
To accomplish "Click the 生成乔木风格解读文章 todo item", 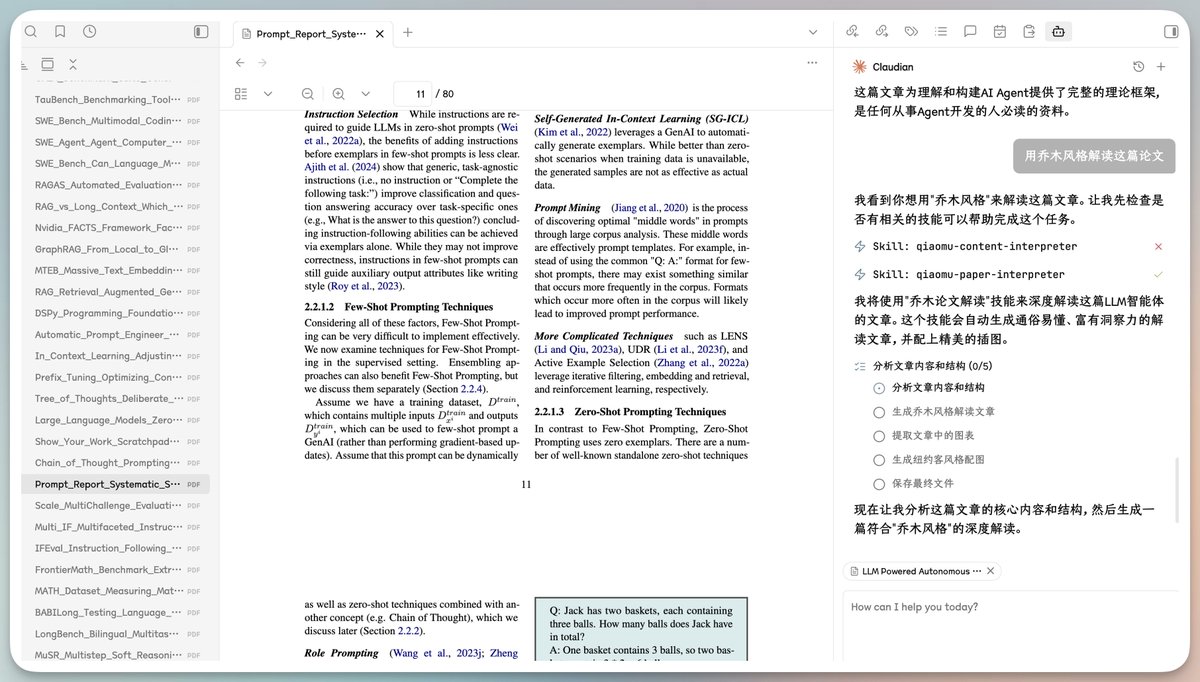I will (x=943, y=411).
